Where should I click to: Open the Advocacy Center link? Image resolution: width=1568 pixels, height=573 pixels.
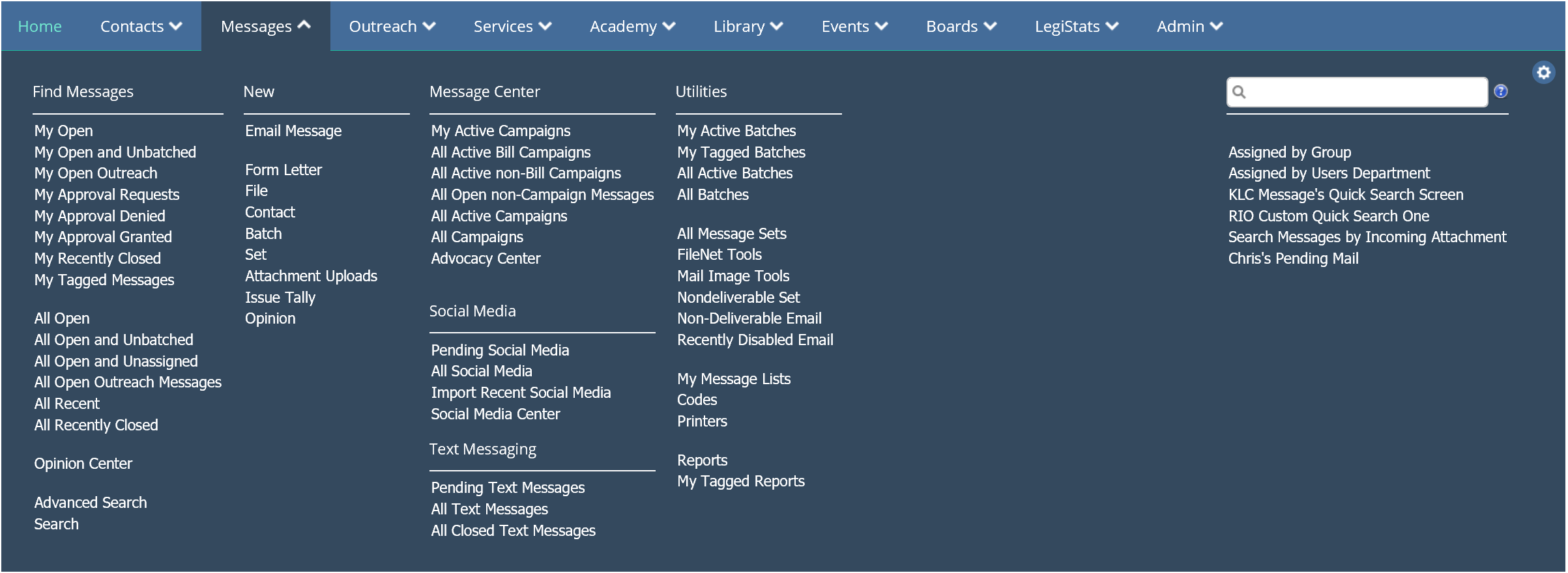click(x=485, y=259)
